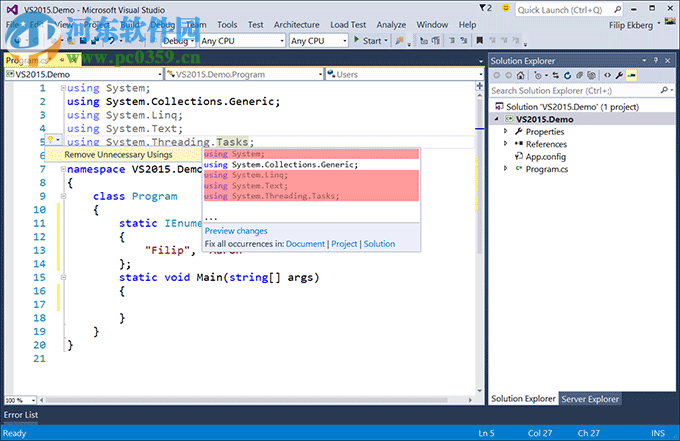Click the Undo arrow in toolbar

(x=111, y=40)
